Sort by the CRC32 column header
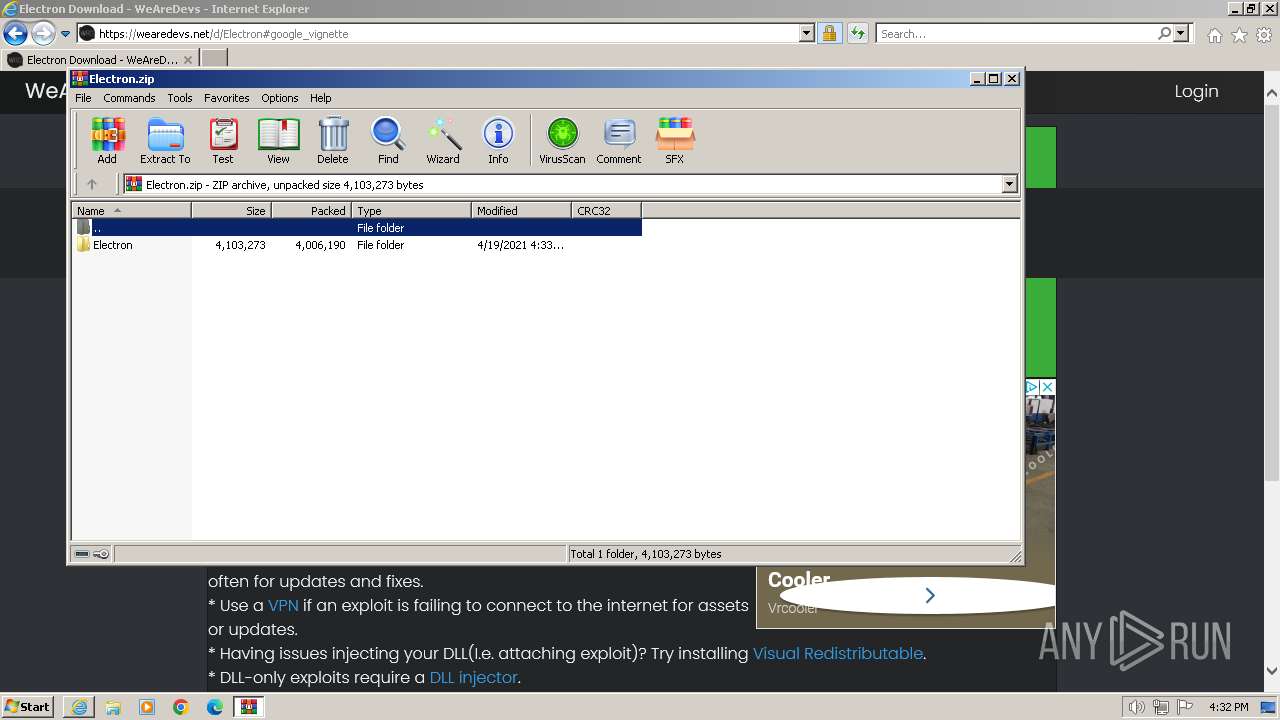 click(x=606, y=211)
